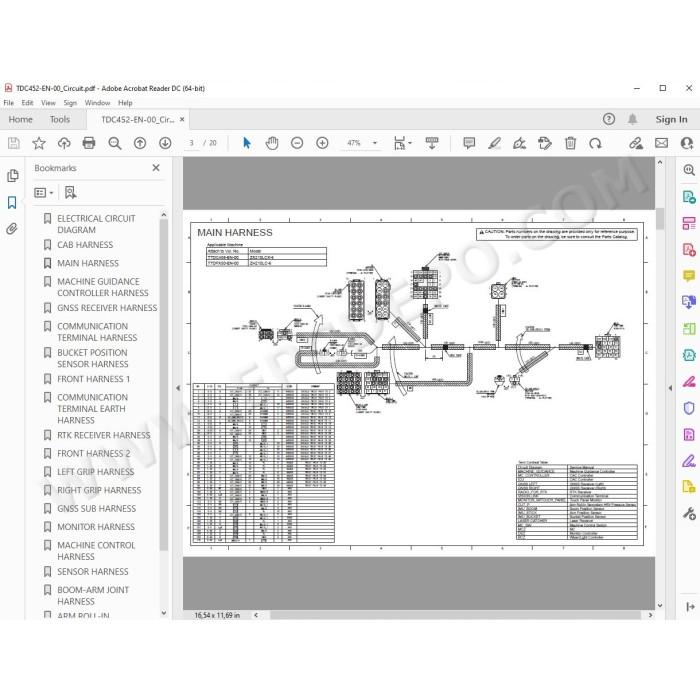Click the Stamp tool icon
The image size is (700, 700).
click(545, 143)
